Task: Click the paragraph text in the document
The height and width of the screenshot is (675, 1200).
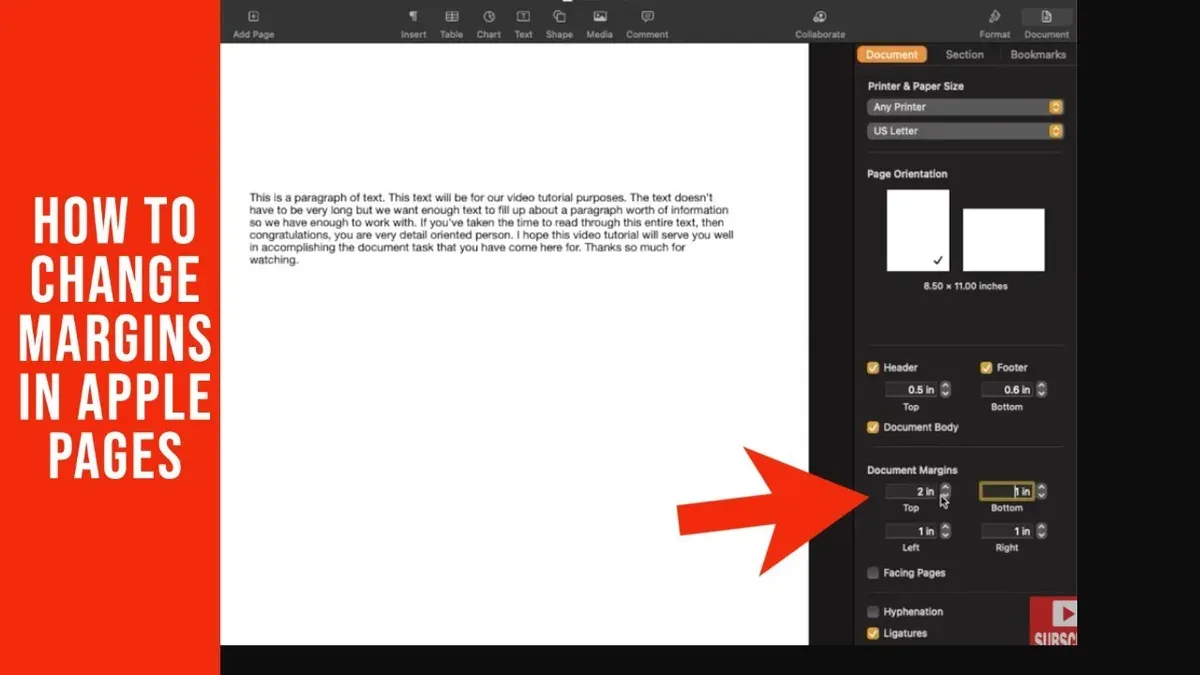Action: click(x=492, y=229)
